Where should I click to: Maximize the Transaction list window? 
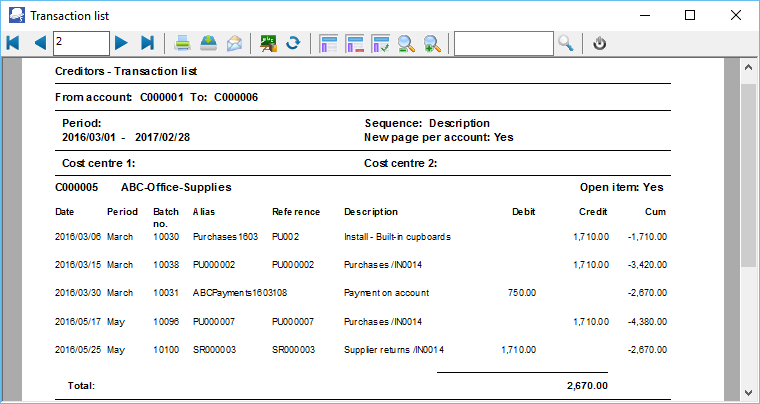click(690, 15)
